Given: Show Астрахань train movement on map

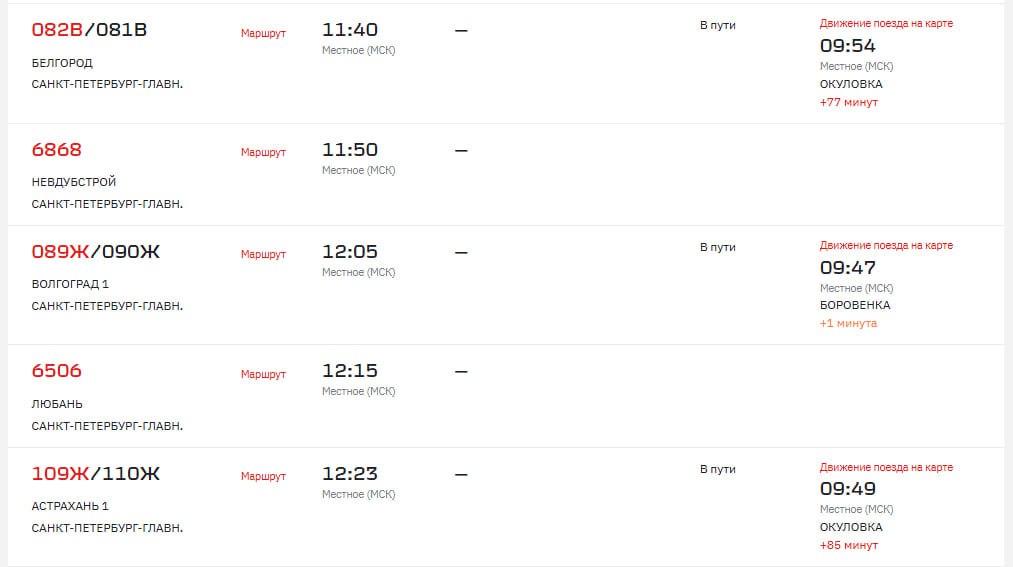Looking at the screenshot, I should pyautogui.click(x=886, y=468).
